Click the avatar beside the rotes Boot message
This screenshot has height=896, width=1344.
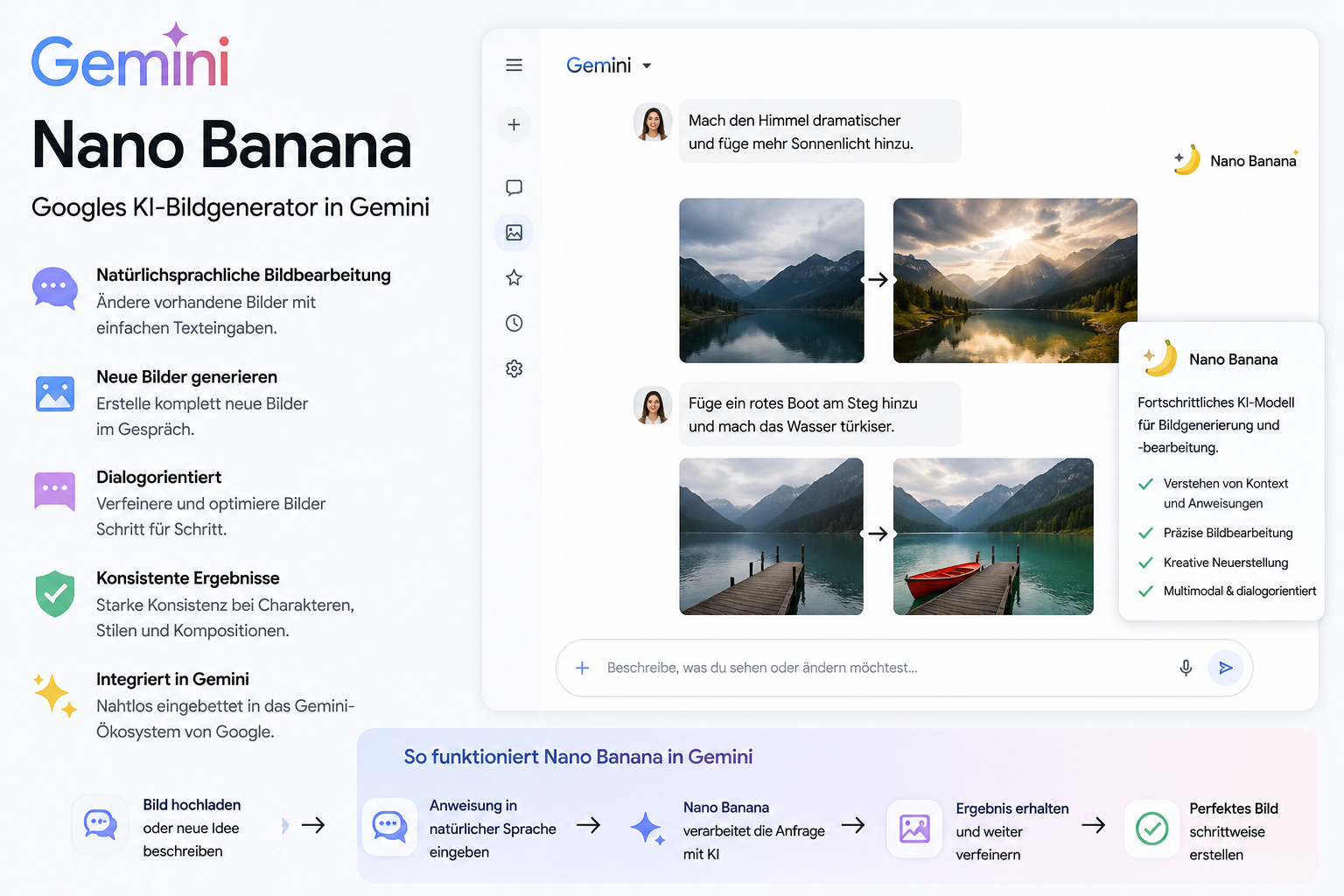click(x=653, y=405)
